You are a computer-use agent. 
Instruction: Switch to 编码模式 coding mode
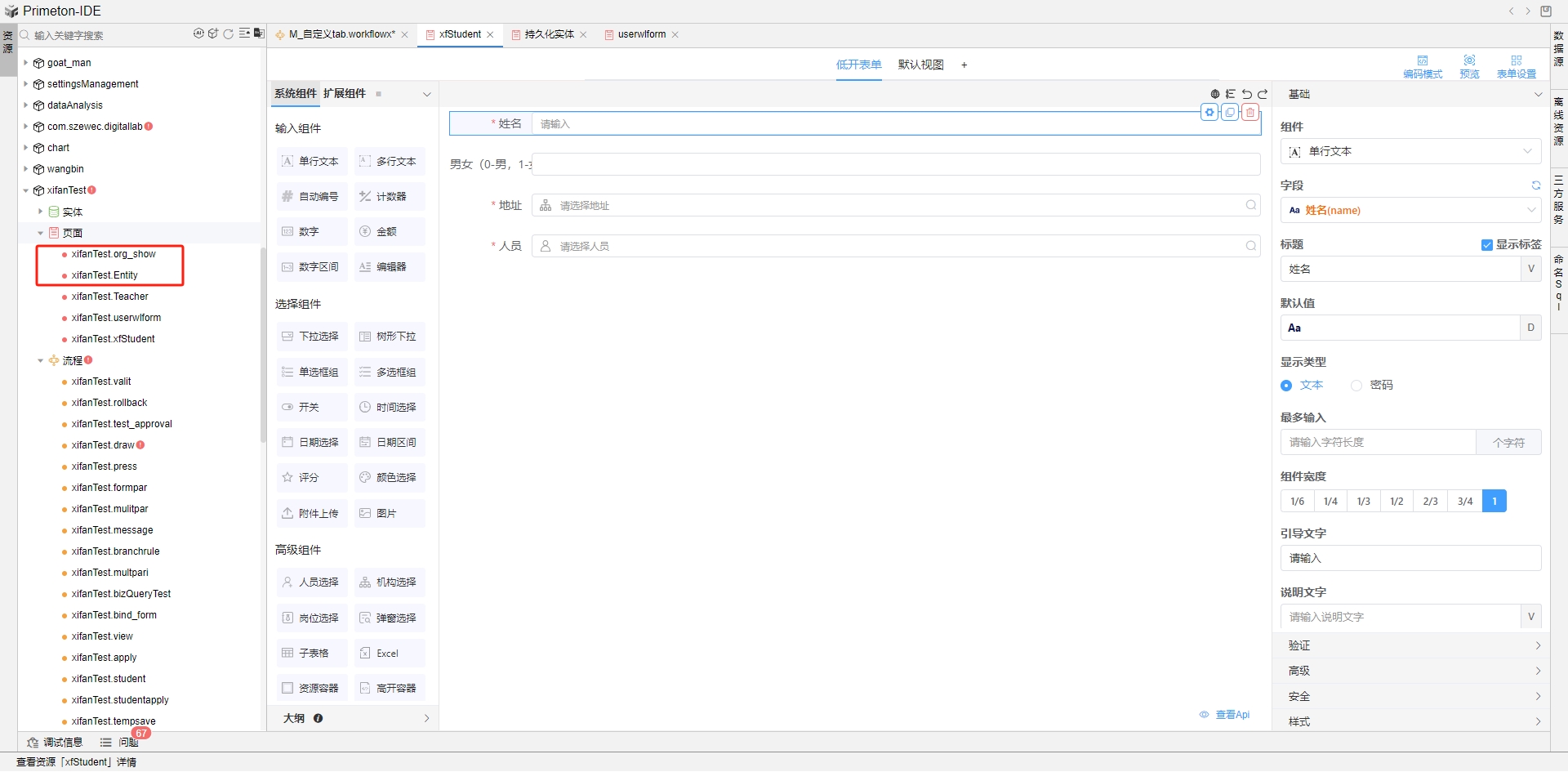point(1423,65)
